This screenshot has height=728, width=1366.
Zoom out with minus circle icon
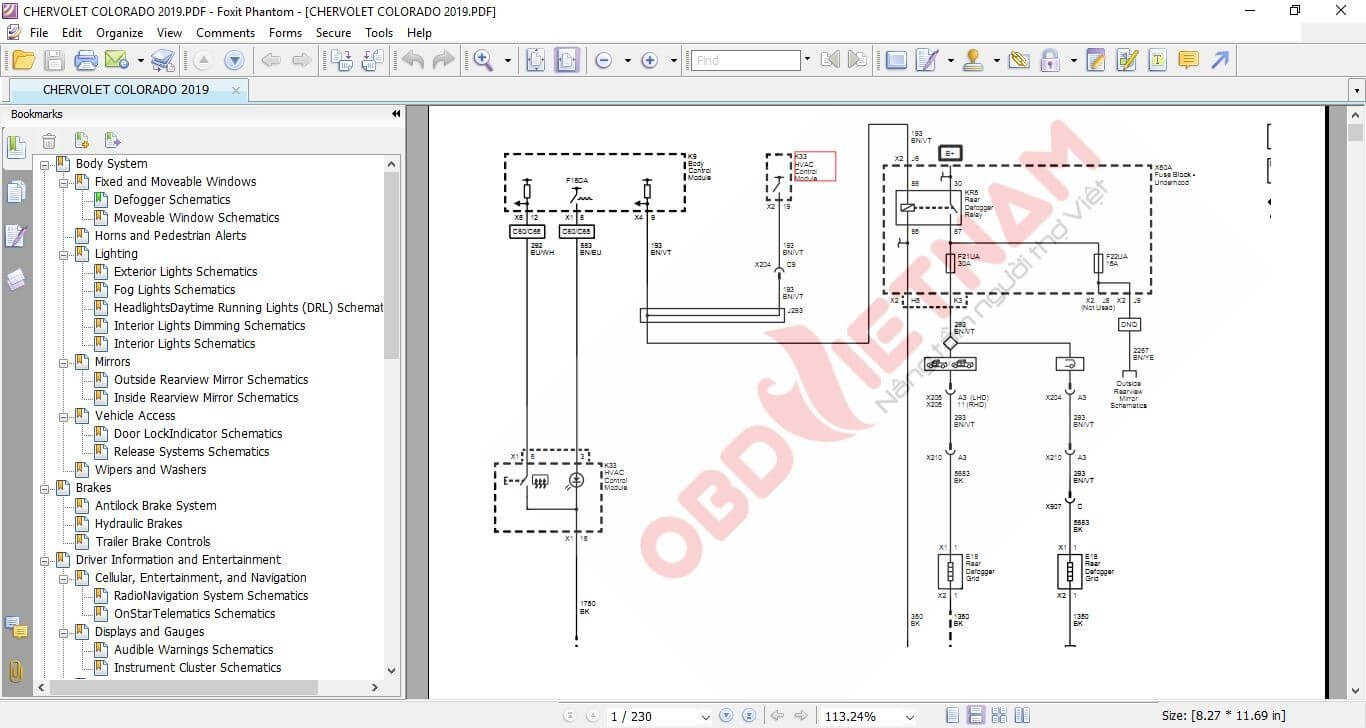pos(603,61)
